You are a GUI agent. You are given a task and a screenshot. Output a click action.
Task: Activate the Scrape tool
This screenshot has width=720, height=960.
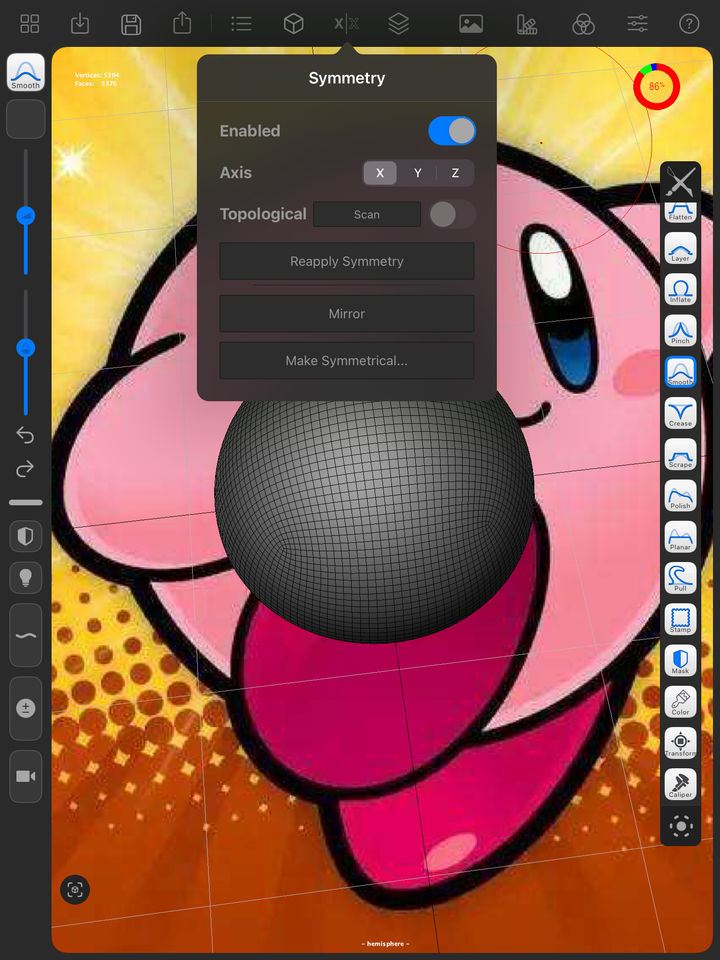pos(680,454)
